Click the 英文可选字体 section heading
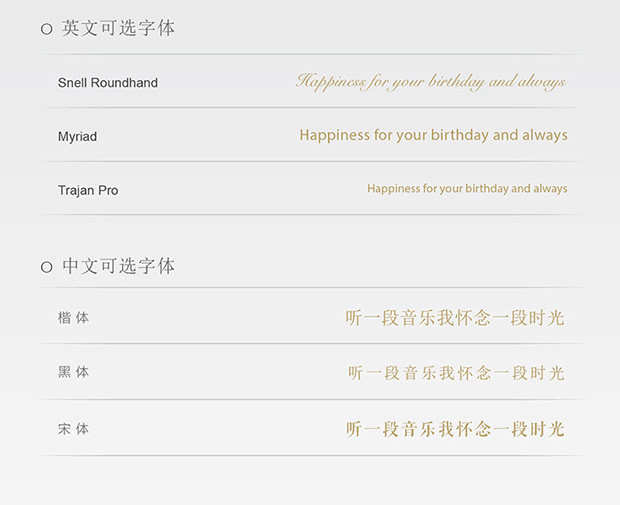This screenshot has width=620, height=505. (x=118, y=28)
